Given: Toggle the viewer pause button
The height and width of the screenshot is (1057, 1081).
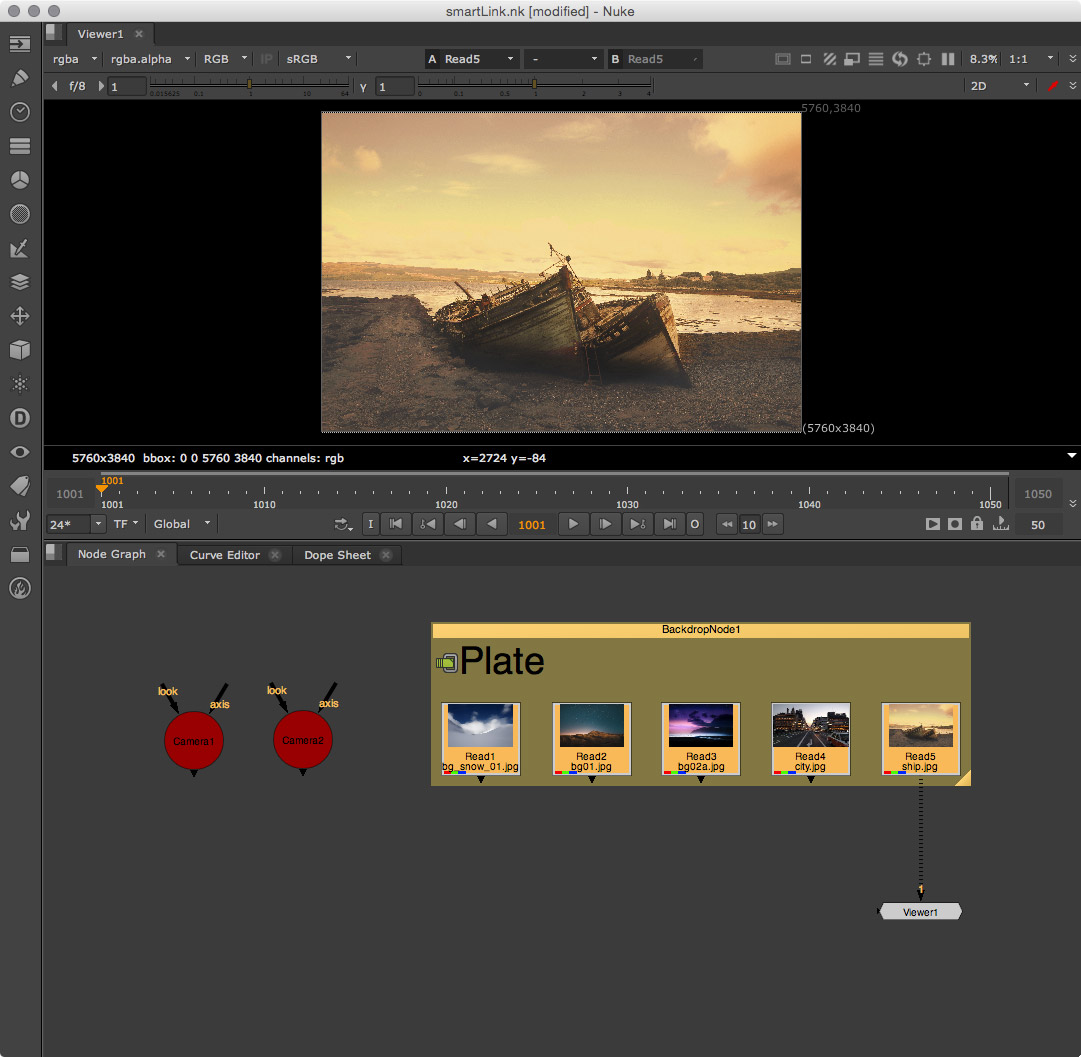Looking at the screenshot, I should tap(948, 59).
